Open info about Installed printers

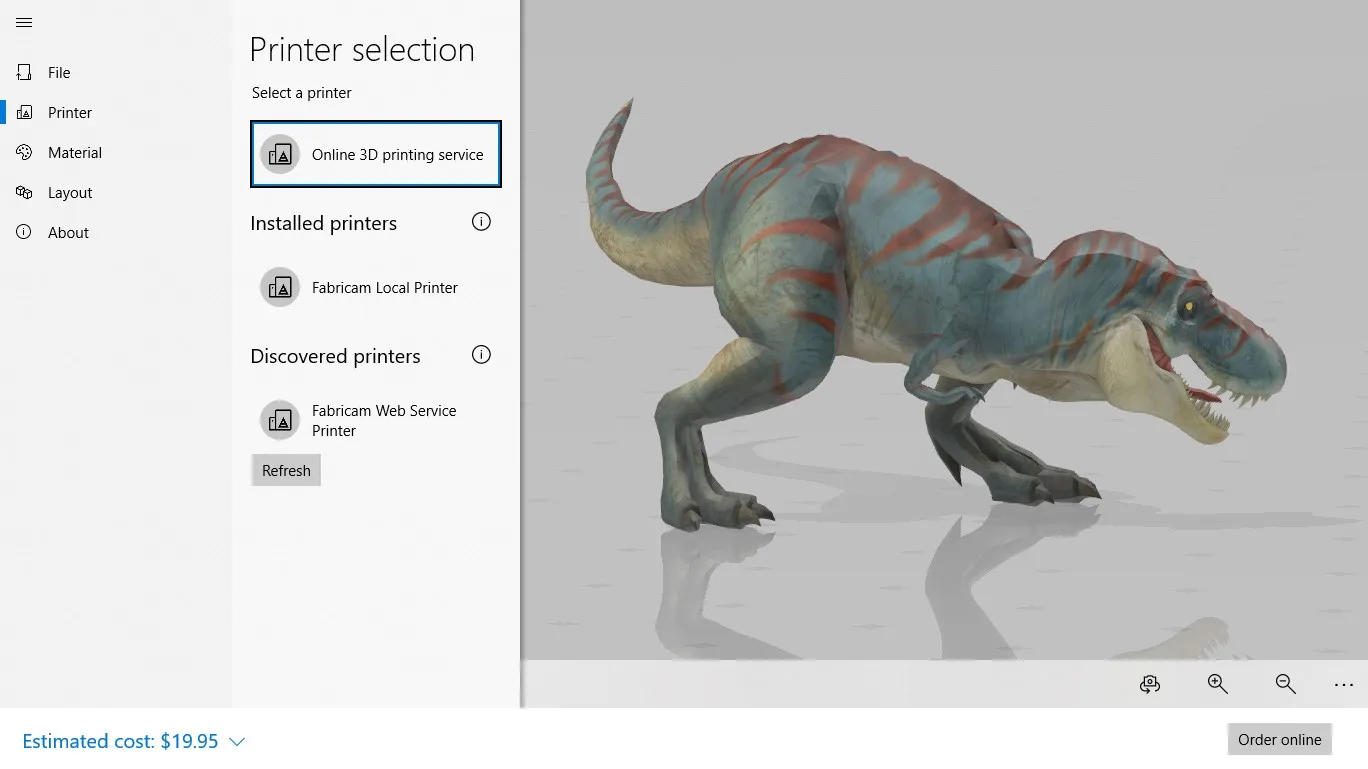point(481,222)
